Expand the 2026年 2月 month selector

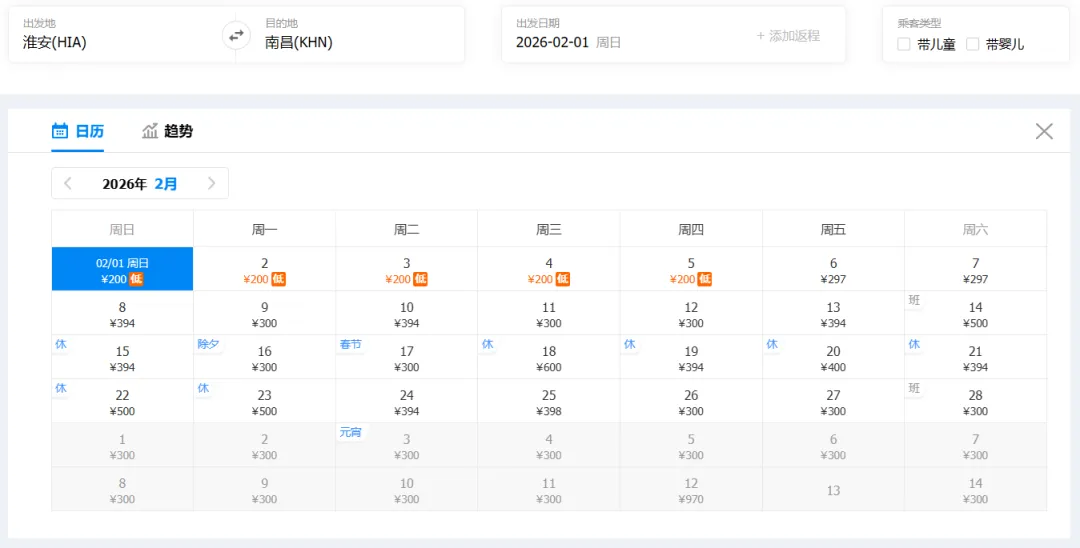pos(140,184)
